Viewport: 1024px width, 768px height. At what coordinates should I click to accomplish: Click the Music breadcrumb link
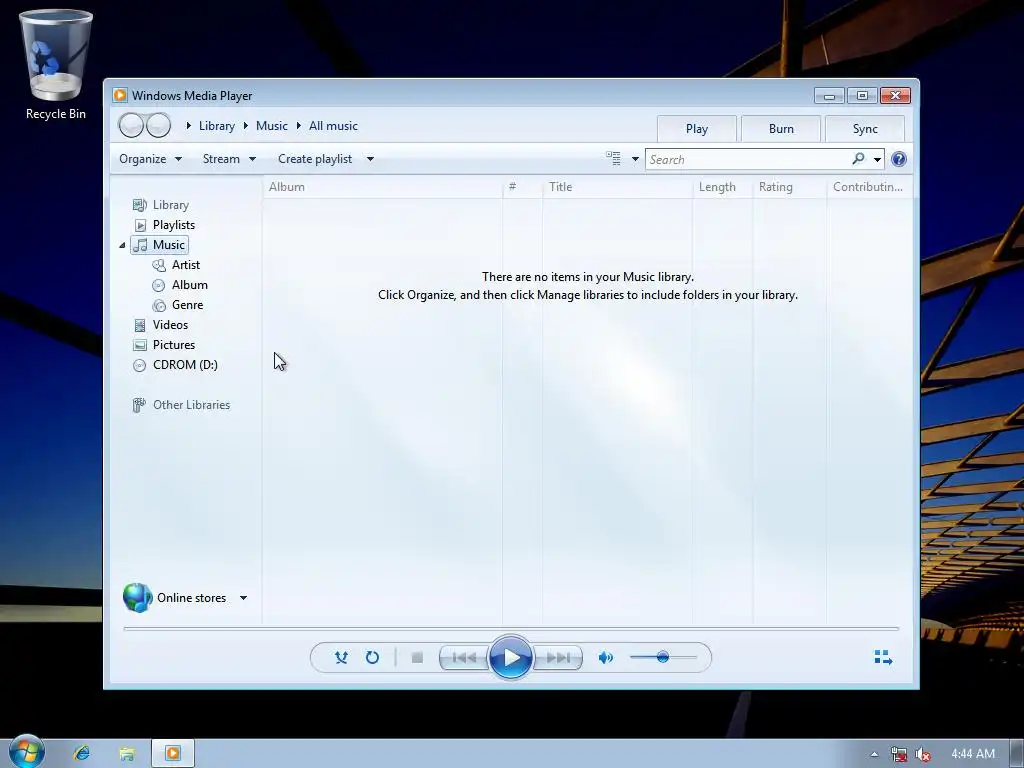pyautogui.click(x=272, y=126)
